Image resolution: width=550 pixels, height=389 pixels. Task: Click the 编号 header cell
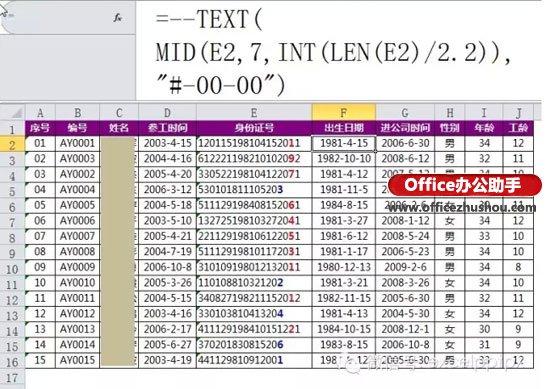[x=78, y=128]
